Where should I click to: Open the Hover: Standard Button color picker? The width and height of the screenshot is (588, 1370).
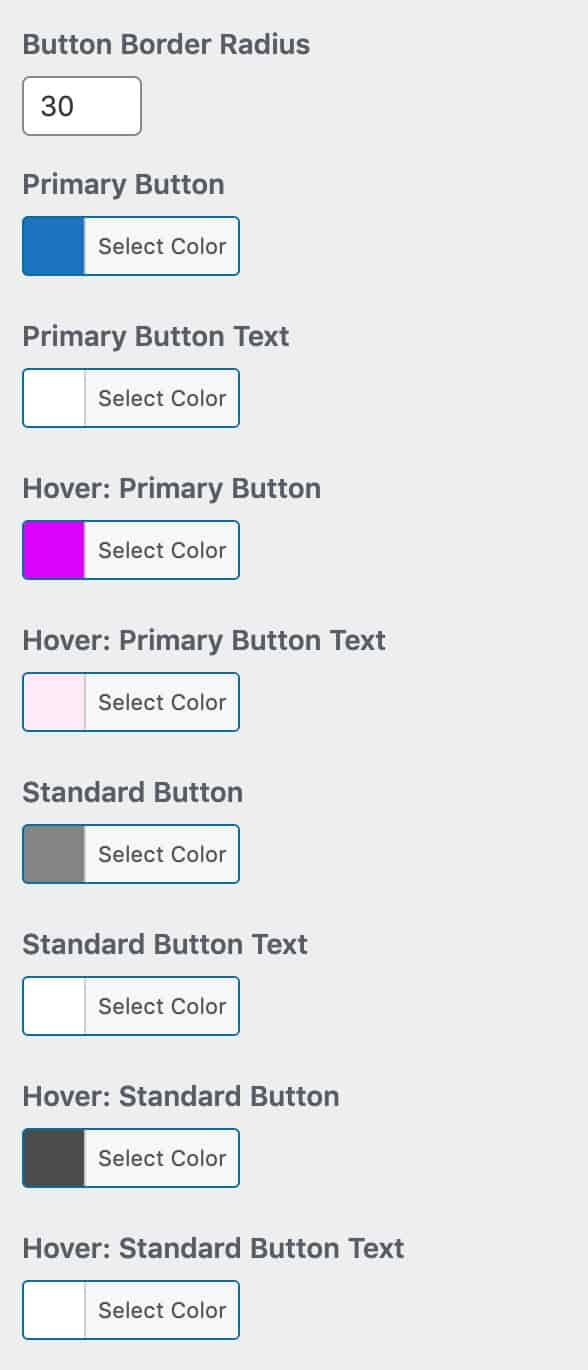pyautogui.click(x=161, y=1157)
